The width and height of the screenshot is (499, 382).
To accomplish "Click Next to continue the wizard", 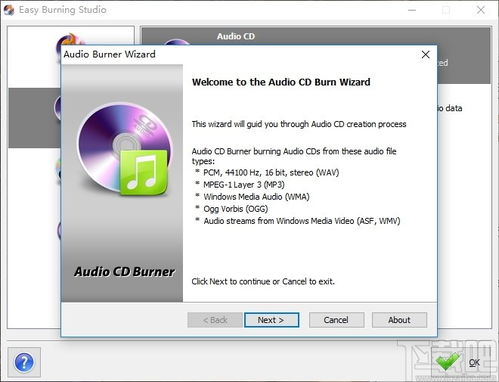I will point(271,320).
